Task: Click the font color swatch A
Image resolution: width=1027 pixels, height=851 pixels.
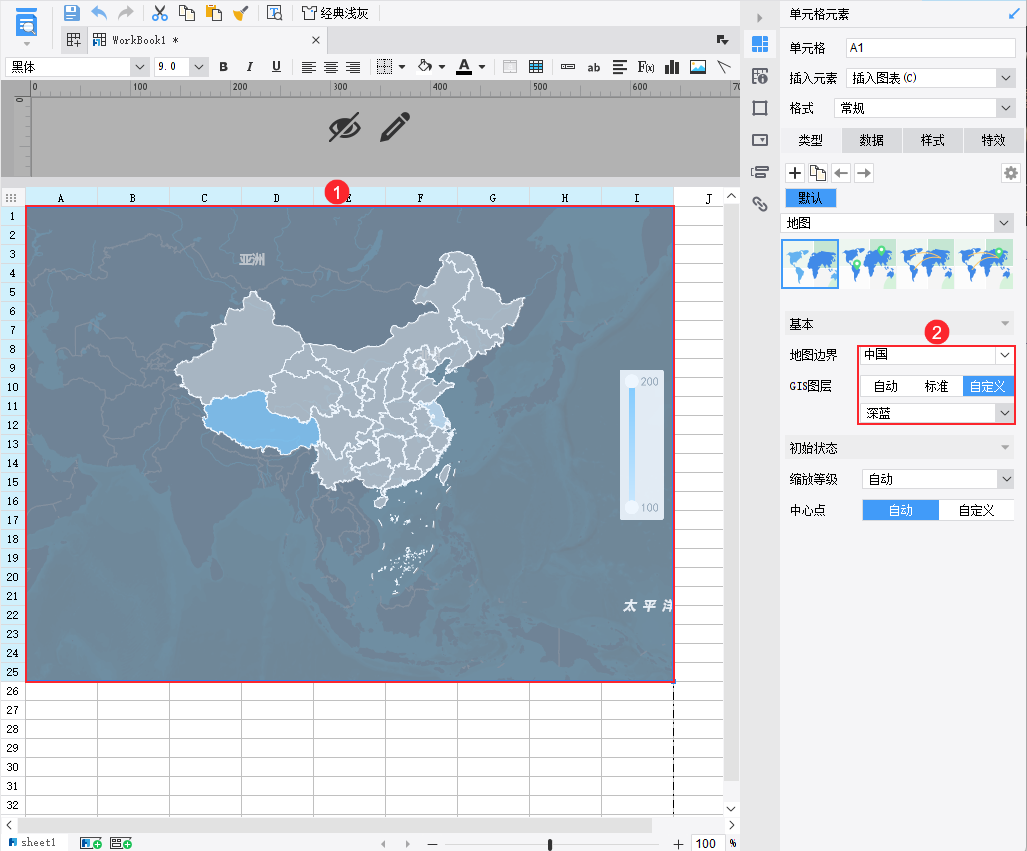Action: point(463,67)
